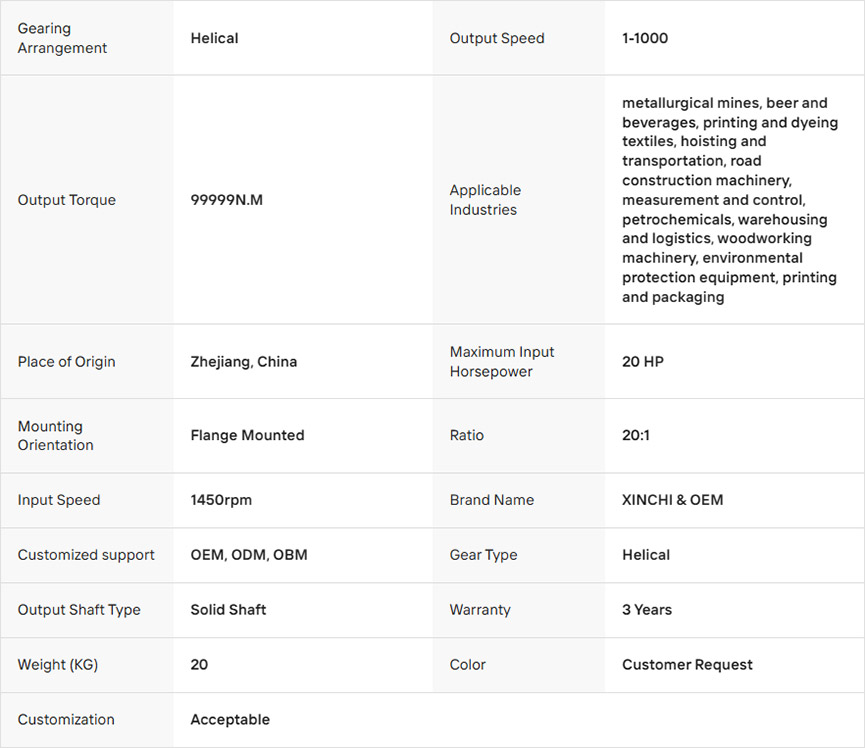Select the Customer Request color value
The image size is (865, 748).
[687, 665]
